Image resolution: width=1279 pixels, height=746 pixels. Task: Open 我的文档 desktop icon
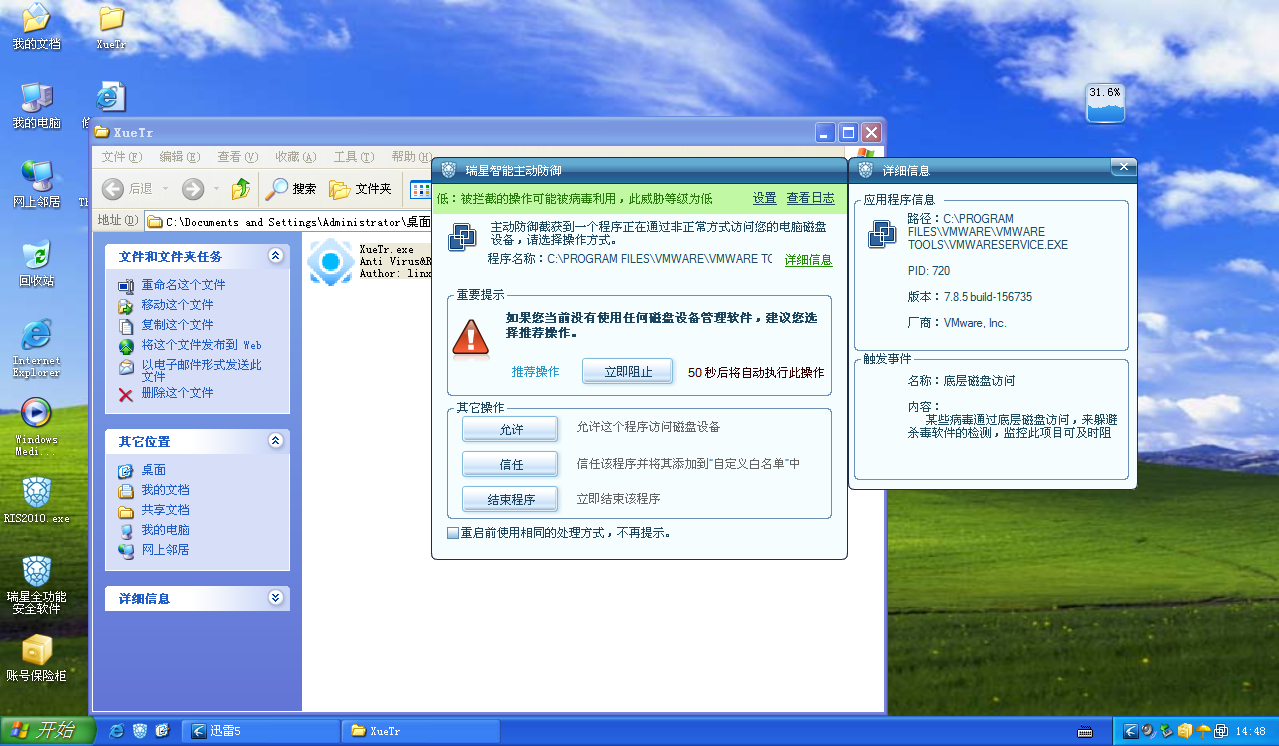coord(36,26)
